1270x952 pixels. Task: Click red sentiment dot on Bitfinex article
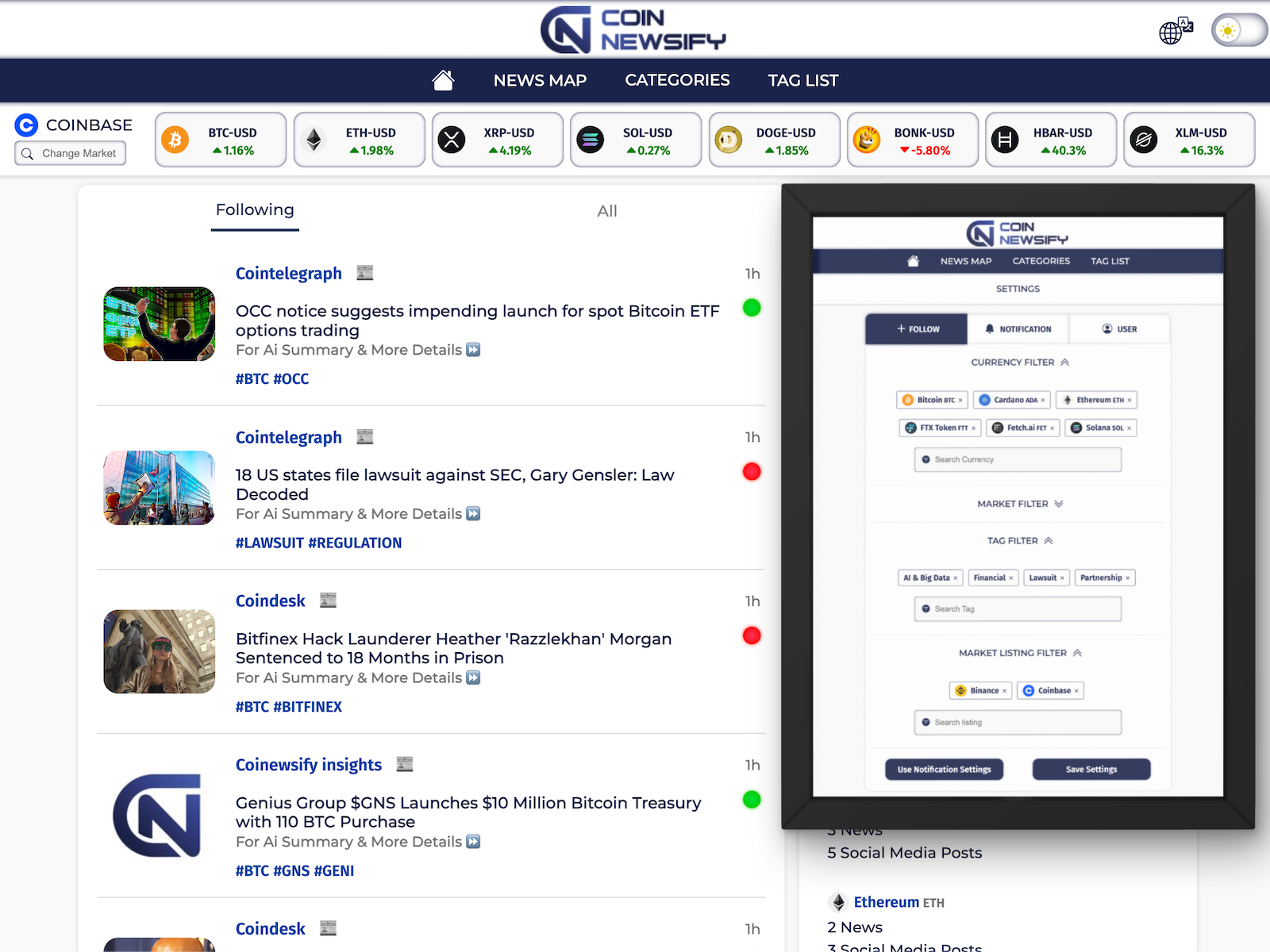point(752,635)
